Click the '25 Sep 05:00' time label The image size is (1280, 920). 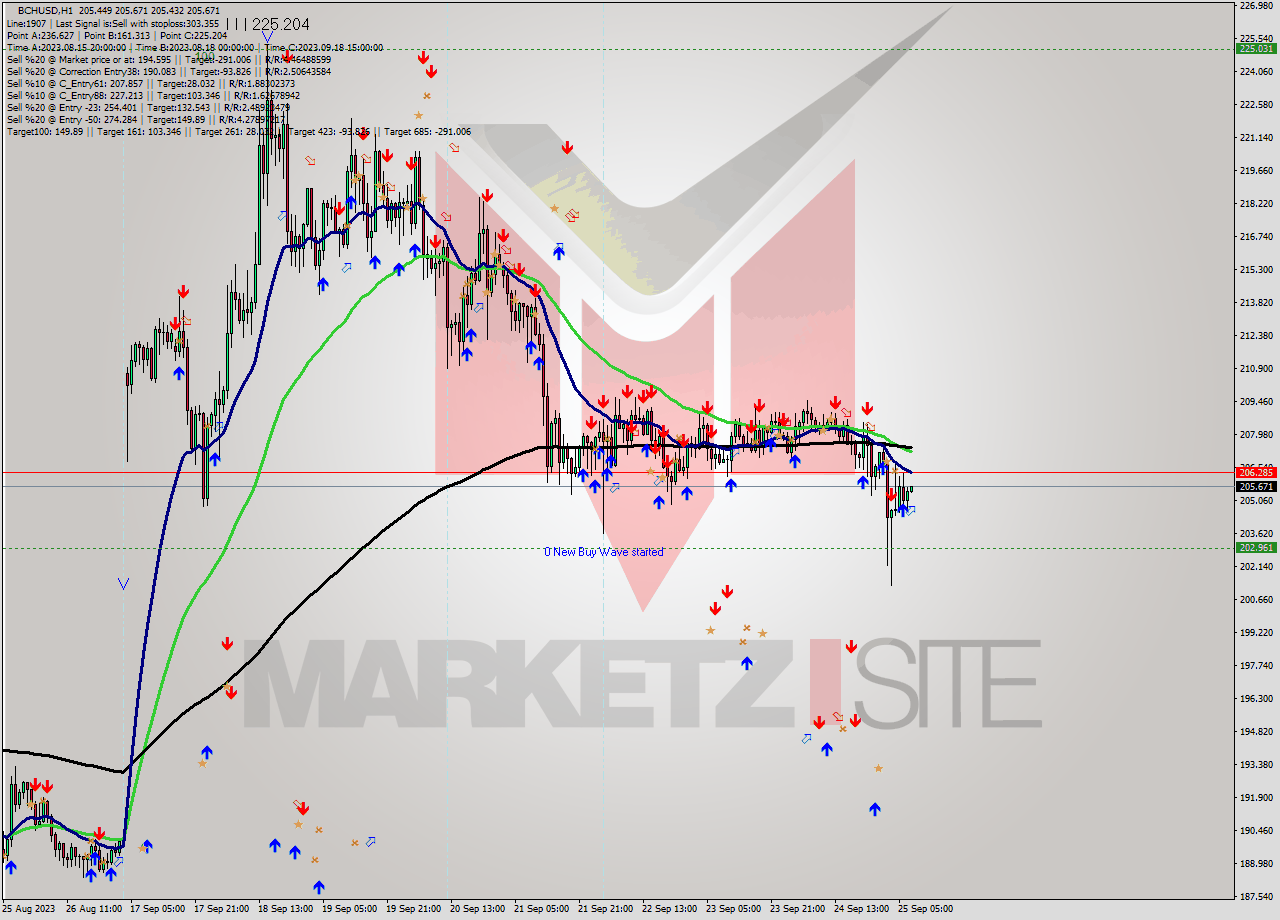point(925,910)
